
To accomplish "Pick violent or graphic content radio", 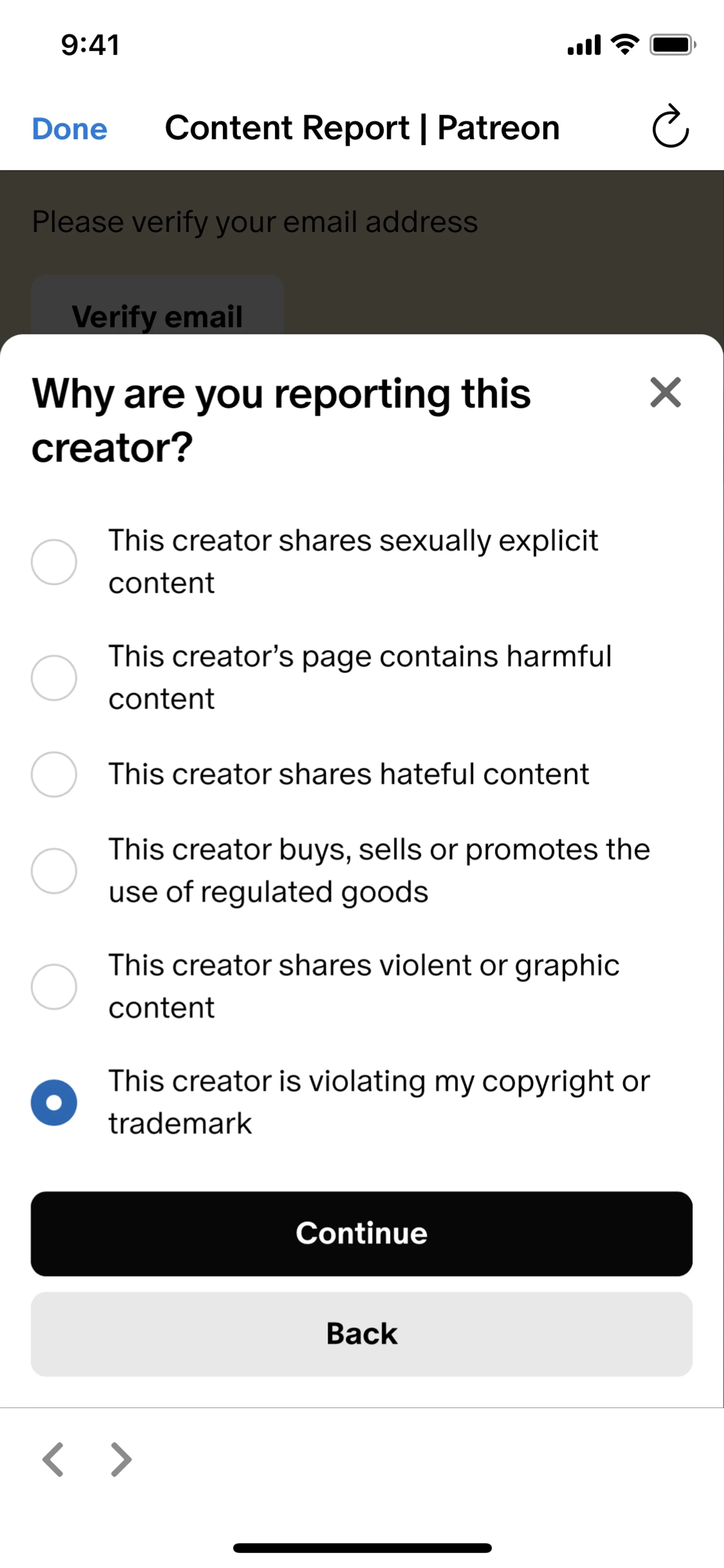I will pyautogui.click(x=54, y=987).
